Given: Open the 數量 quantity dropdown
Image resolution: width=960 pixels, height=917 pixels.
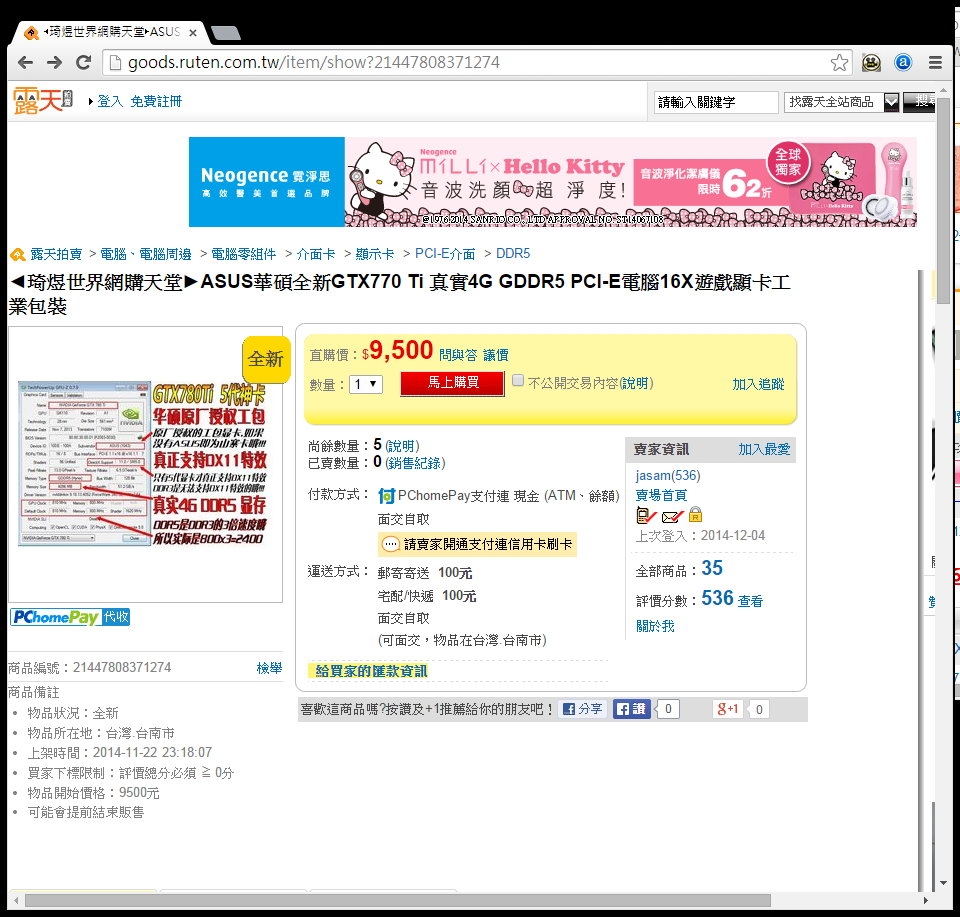Looking at the screenshot, I should [x=366, y=384].
